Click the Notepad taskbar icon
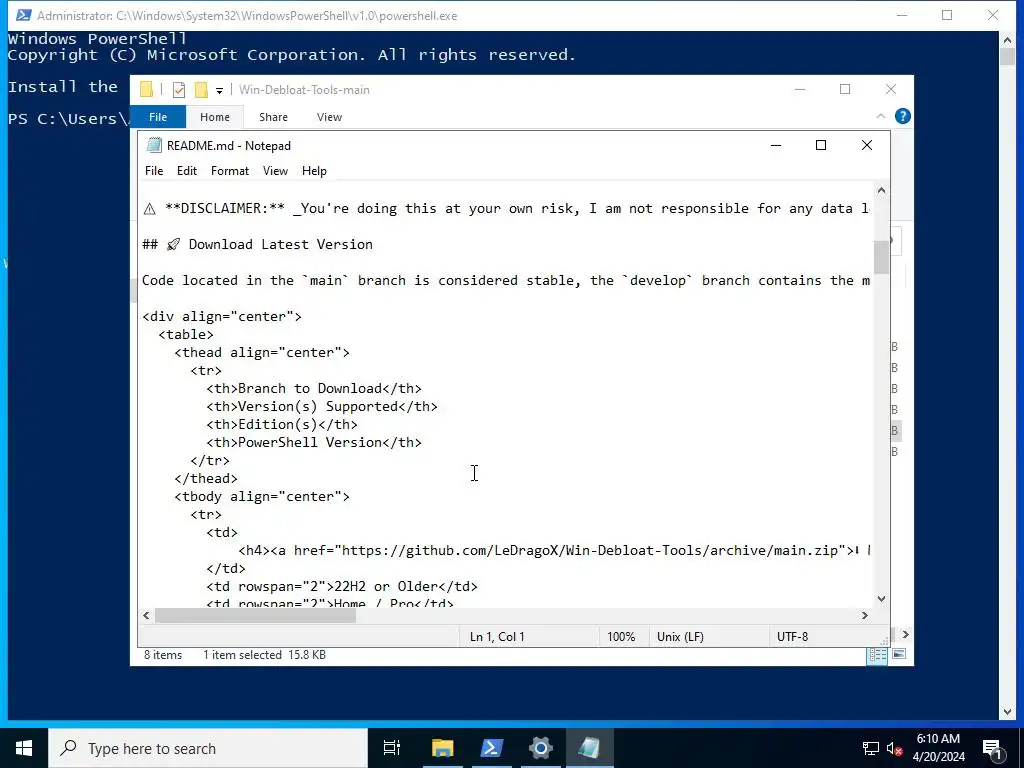 (x=589, y=748)
